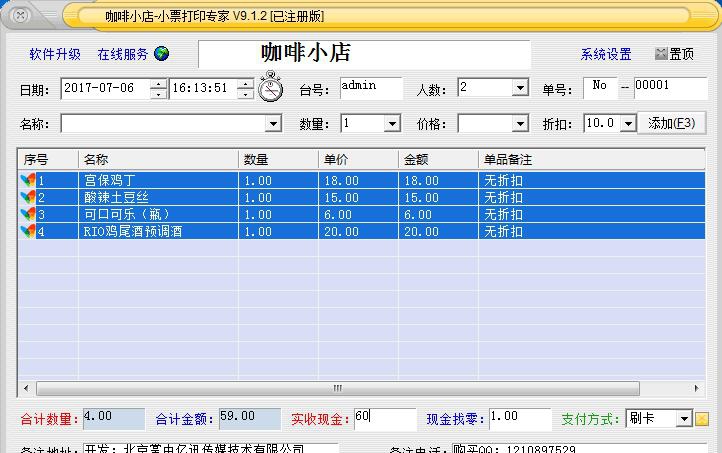Click the 置顶 pin-to-top icon

(x=661, y=54)
